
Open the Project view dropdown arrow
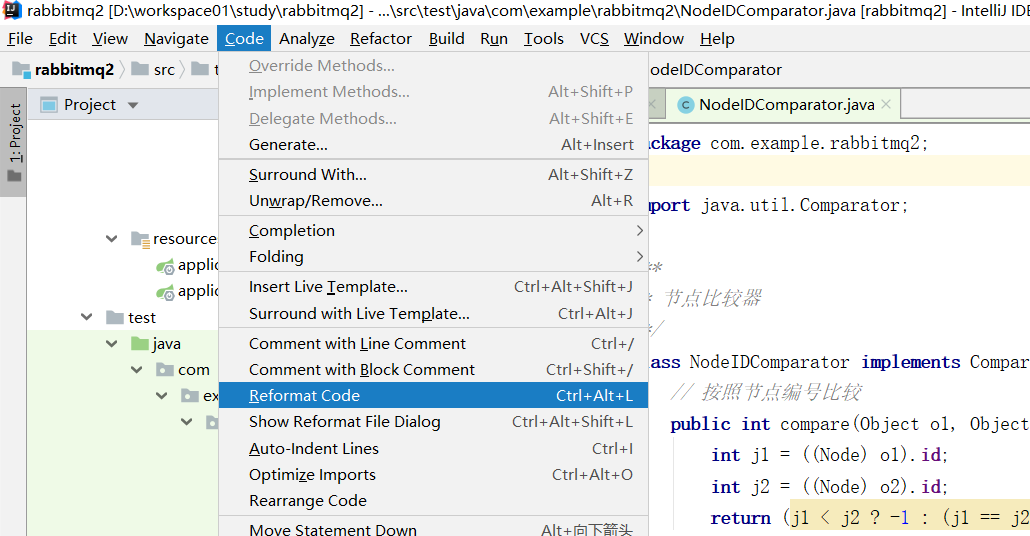(x=133, y=105)
